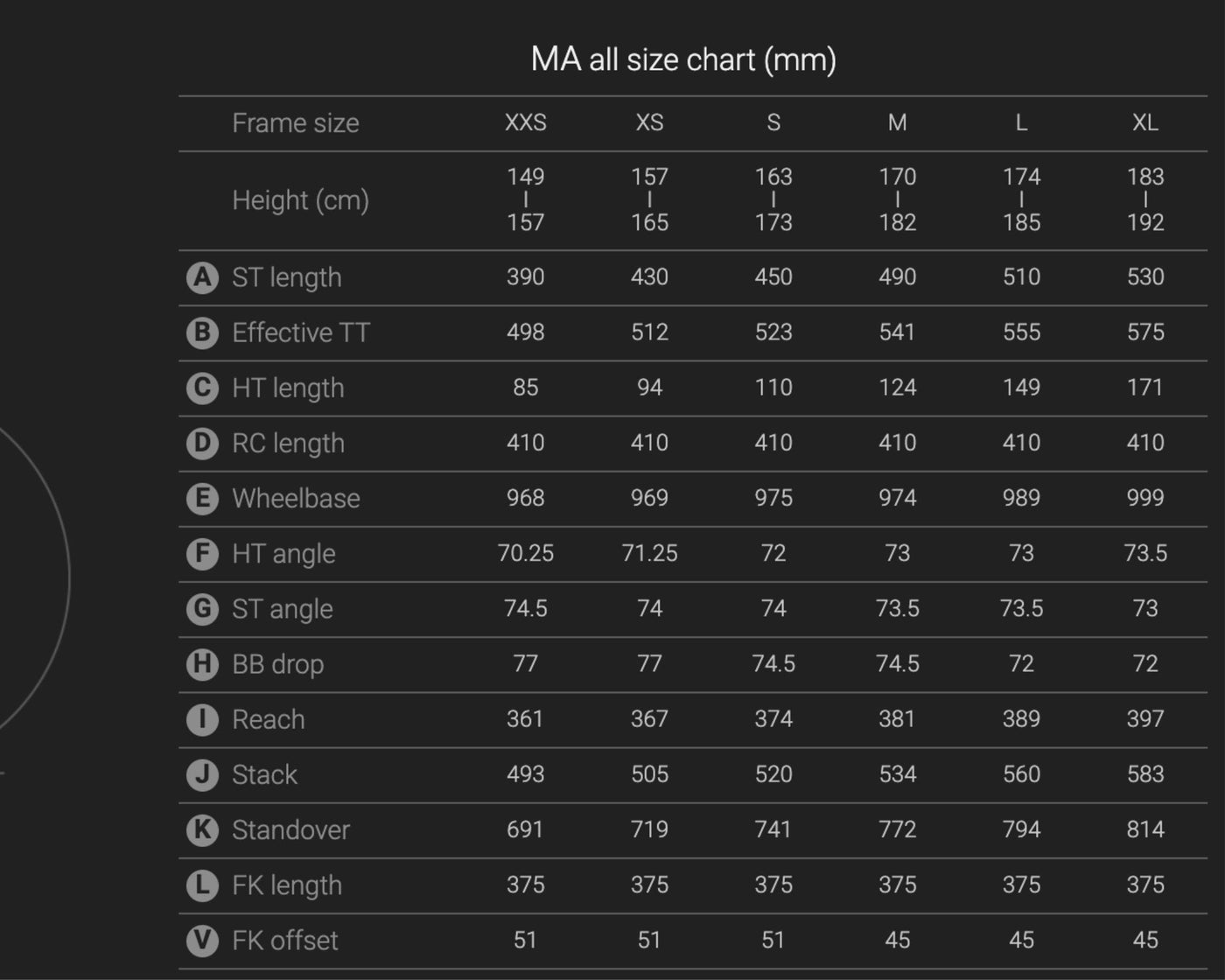
Task: Click the circled A icon beside ST length
Action: tap(202, 277)
